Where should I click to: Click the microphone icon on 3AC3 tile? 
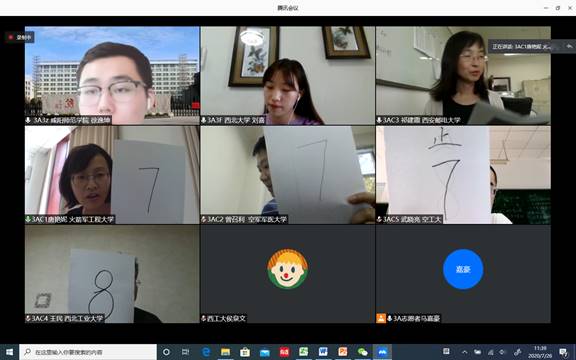pos(379,120)
